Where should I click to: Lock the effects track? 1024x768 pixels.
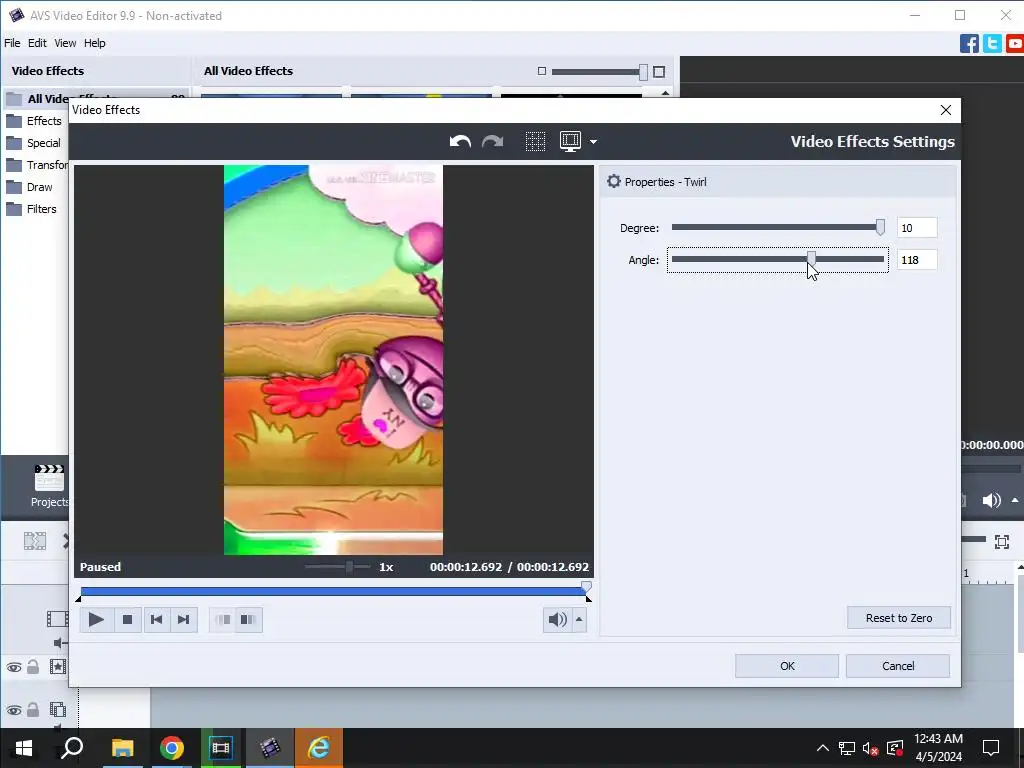click(x=33, y=667)
